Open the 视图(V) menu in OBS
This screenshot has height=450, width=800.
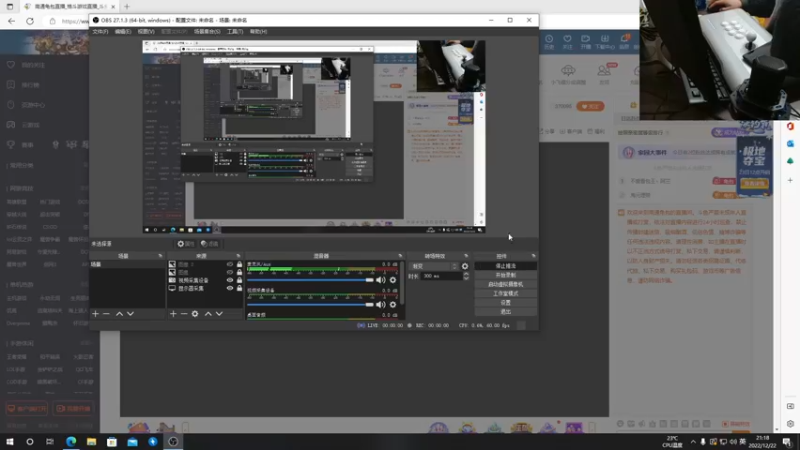click(146, 32)
